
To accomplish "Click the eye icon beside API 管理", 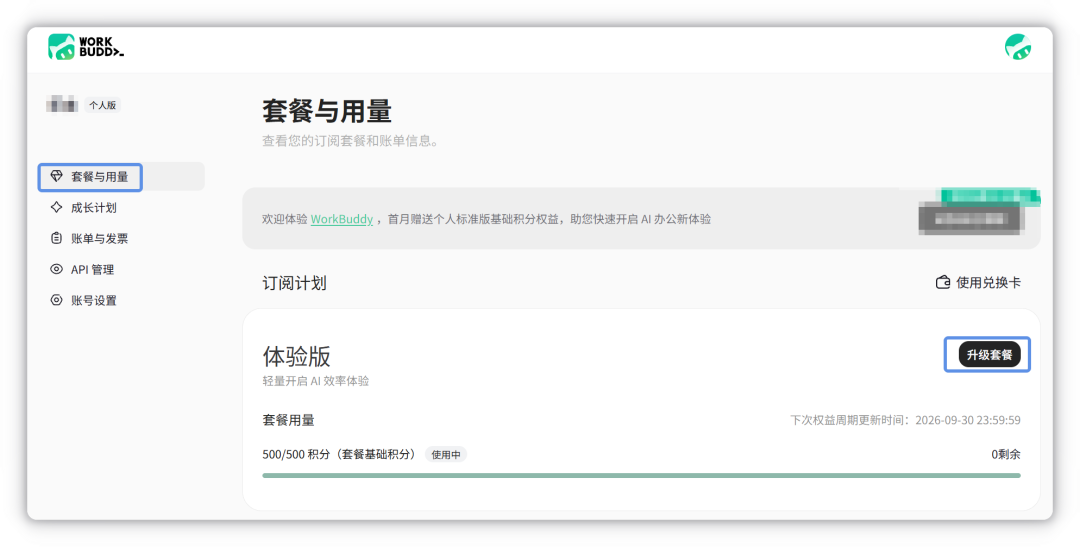I will point(56,269).
